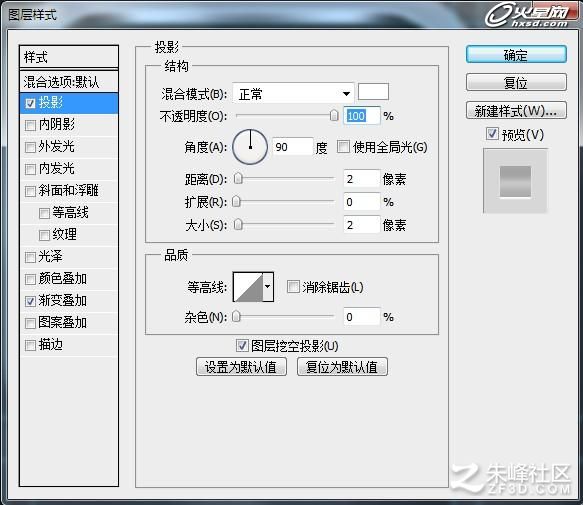The height and width of the screenshot is (505, 583).
Task: Click the drop shadow color swatch
Action: (373, 92)
